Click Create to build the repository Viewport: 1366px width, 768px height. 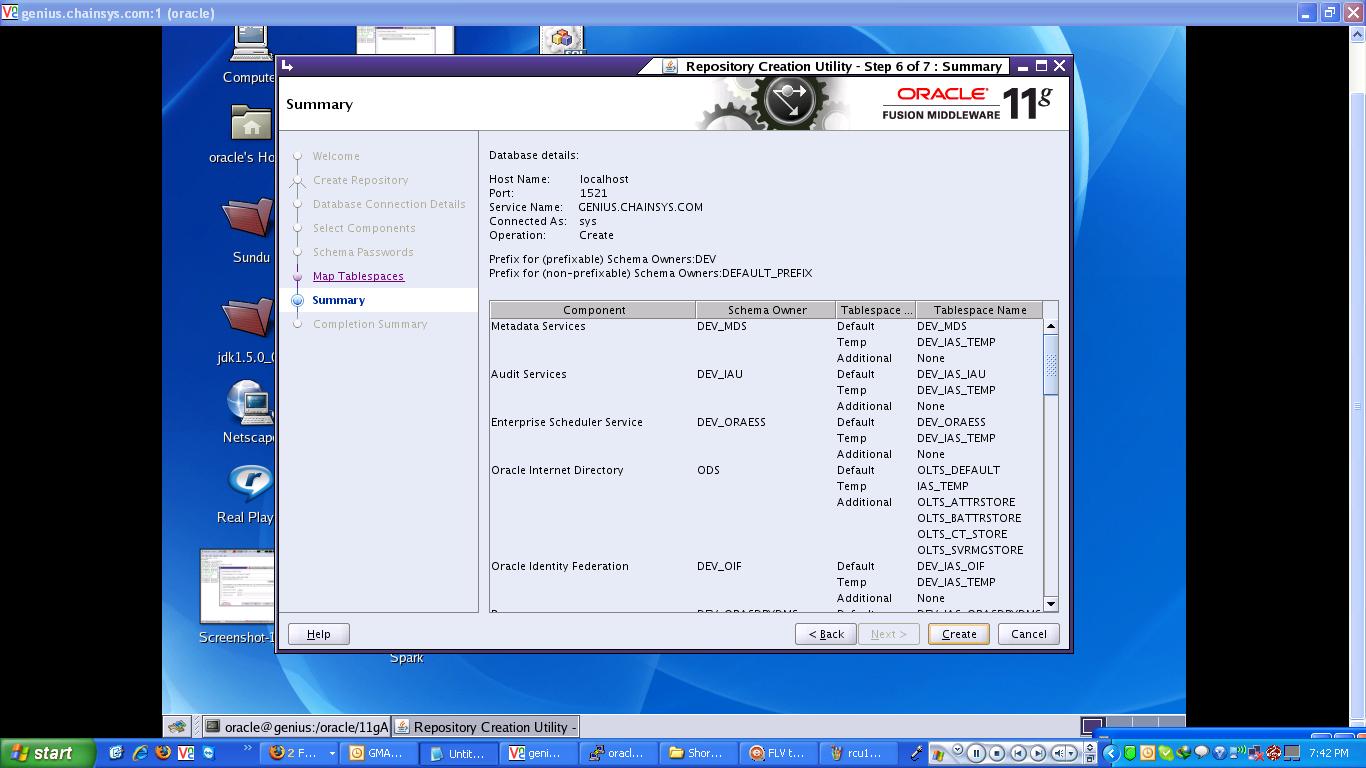(x=958, y=634)
